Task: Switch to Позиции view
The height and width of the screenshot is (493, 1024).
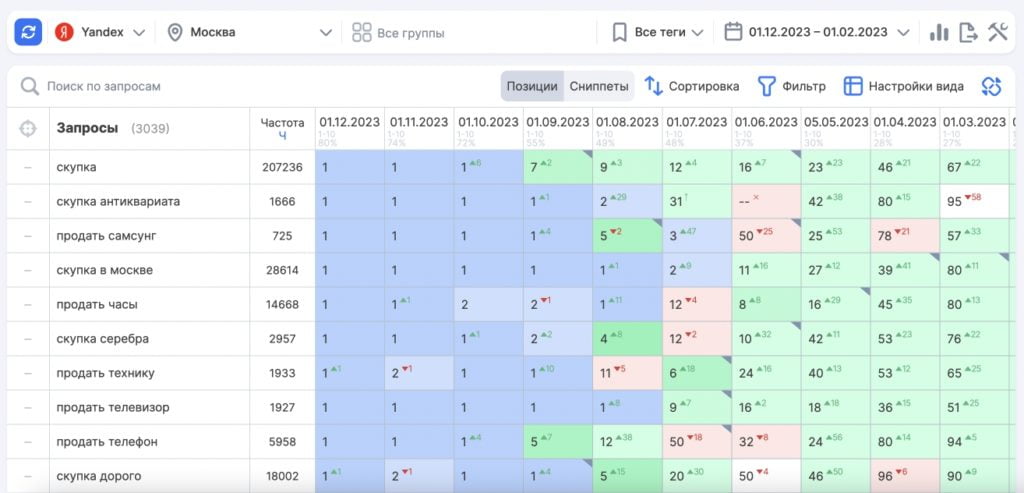Action: pos(532,86)
